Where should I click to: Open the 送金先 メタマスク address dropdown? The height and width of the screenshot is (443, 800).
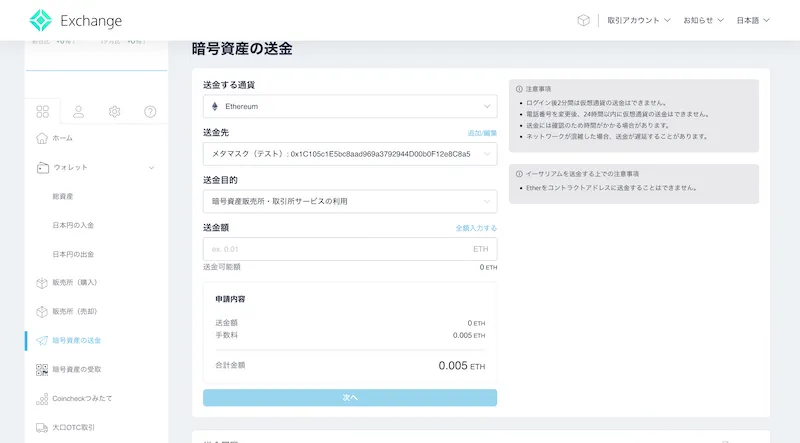350,154
